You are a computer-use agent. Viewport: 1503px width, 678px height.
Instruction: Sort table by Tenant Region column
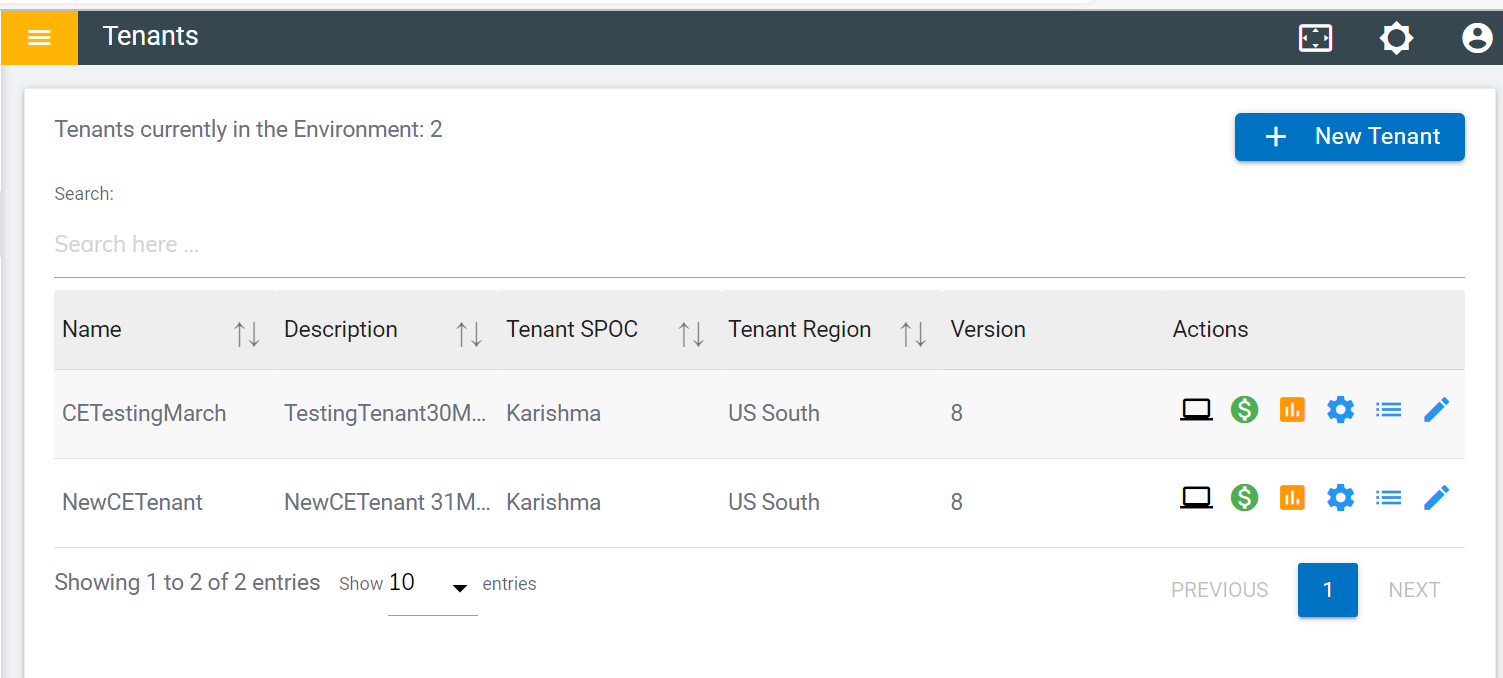coord(913,333)
